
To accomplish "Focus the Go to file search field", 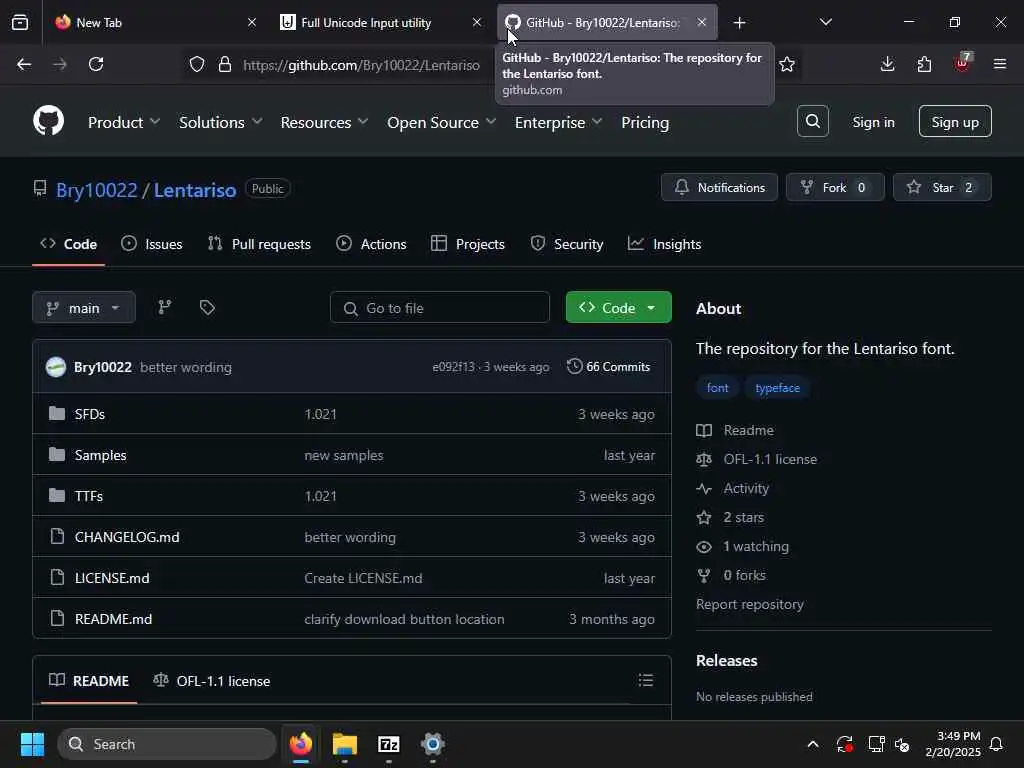I will 440,308.
